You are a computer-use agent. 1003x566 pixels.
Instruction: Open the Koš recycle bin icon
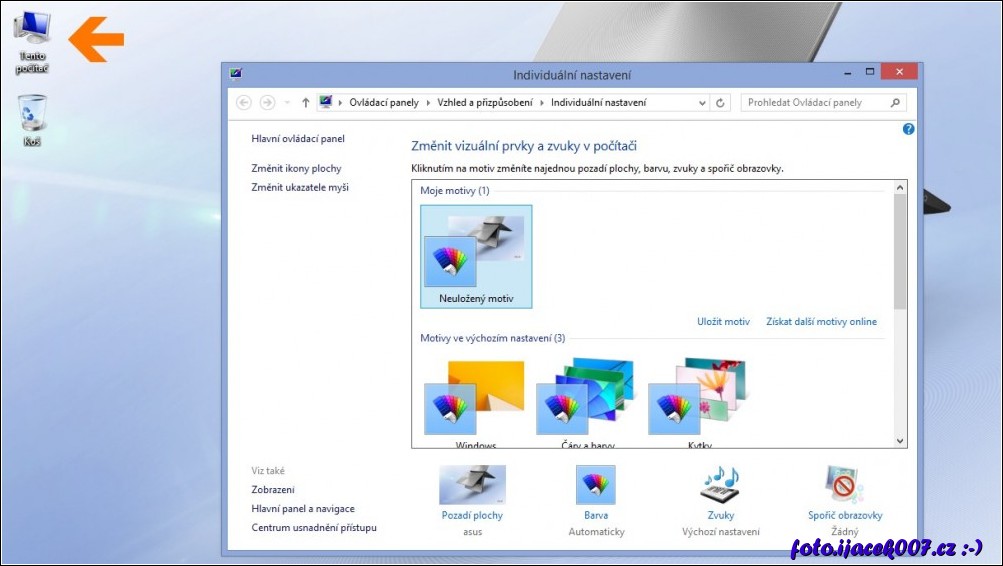point(32,114)
